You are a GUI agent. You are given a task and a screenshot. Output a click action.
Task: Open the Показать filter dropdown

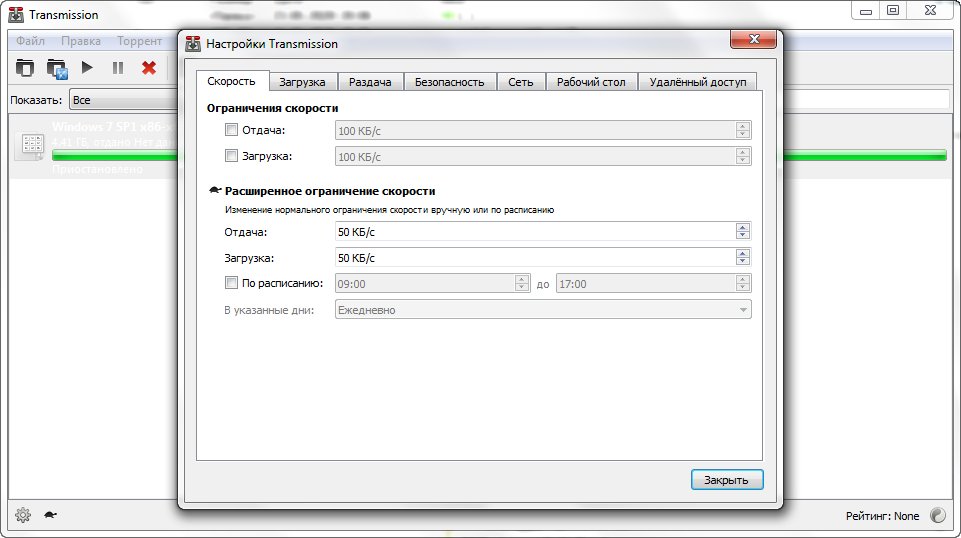pos(123,100)
